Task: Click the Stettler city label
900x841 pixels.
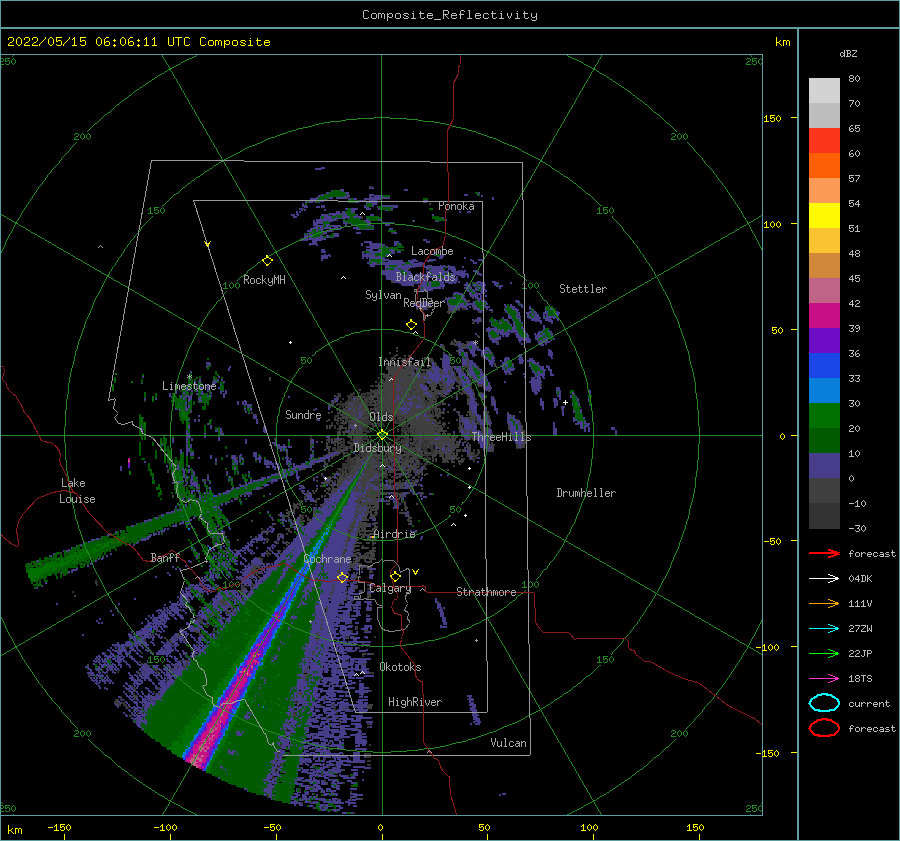Action: [583, 289]
